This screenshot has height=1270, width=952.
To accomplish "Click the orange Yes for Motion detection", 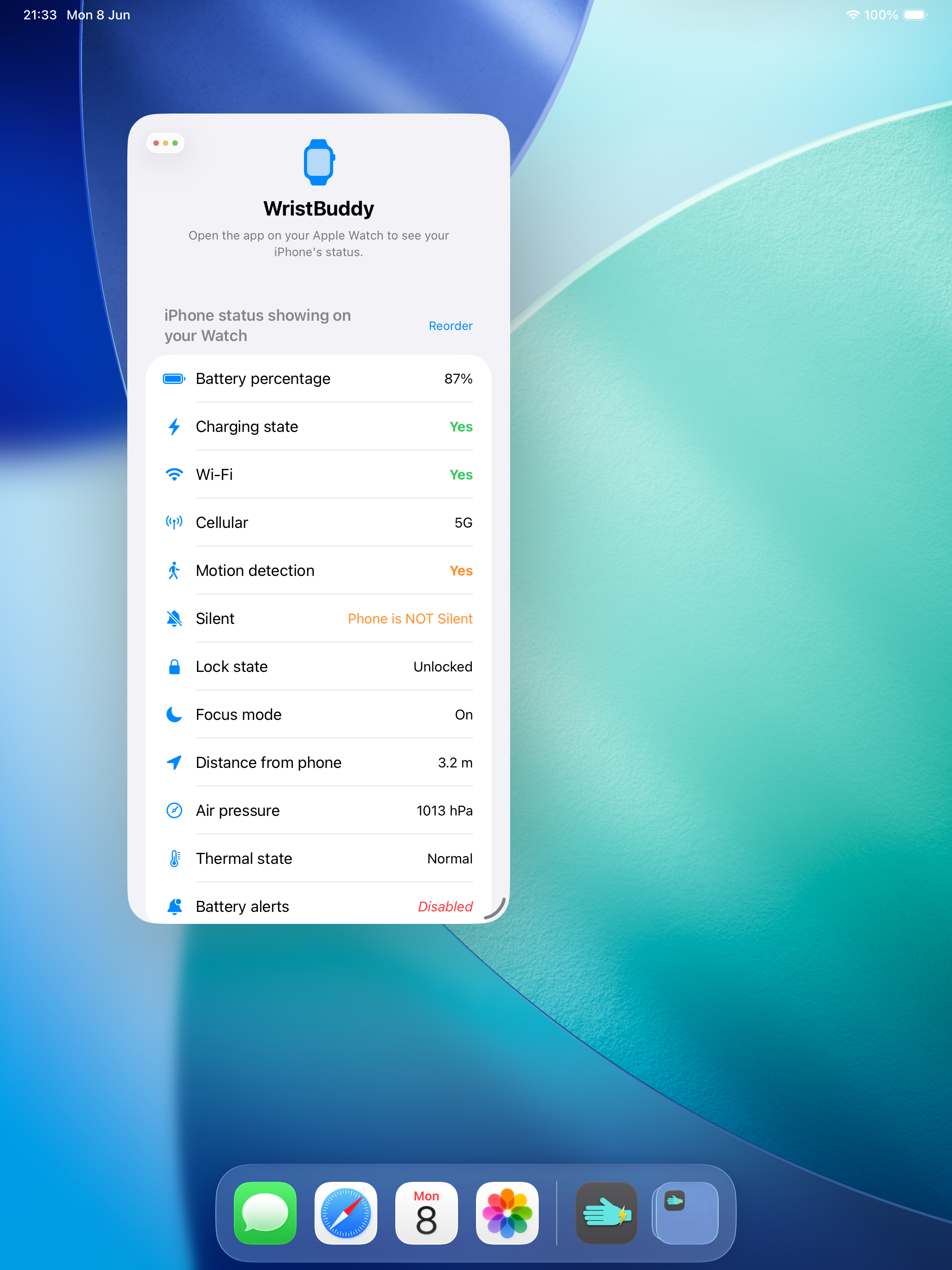I will click(x=461, y=571).
